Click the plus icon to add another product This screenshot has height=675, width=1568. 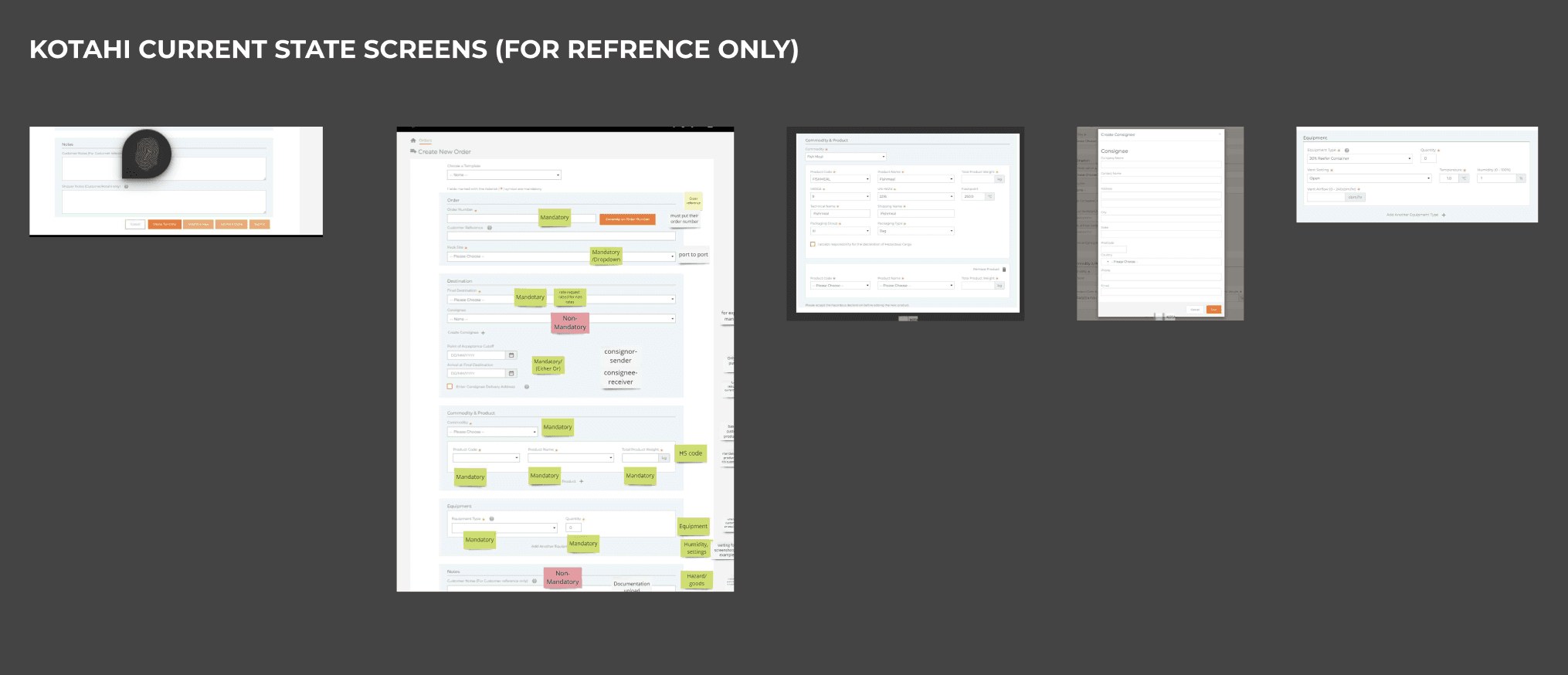click(x=582, y=481)
